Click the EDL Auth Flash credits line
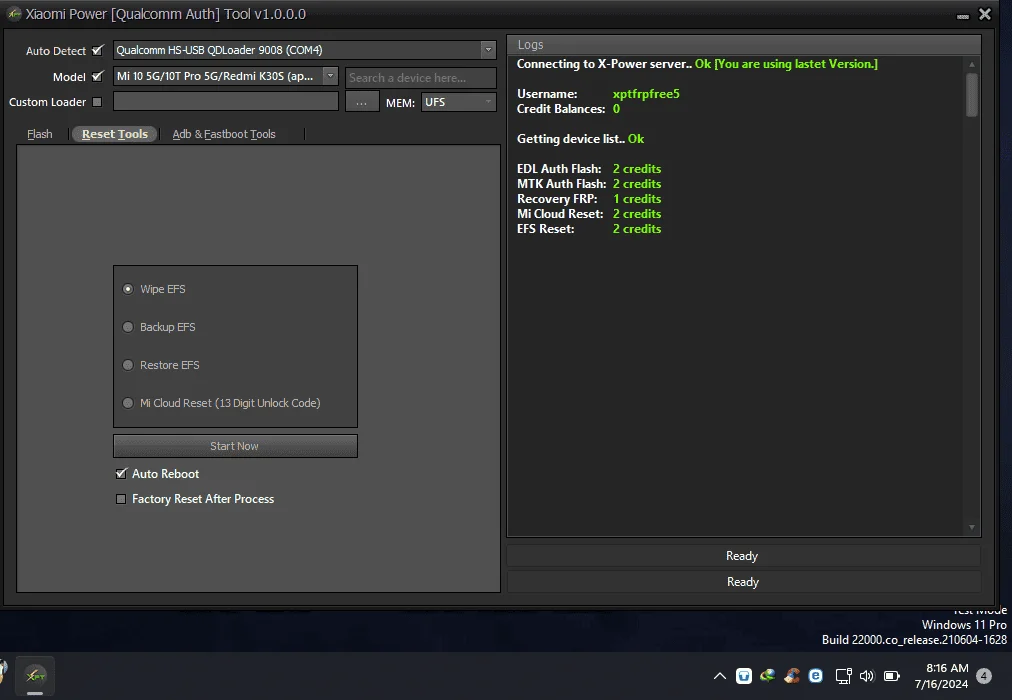The image size is (1012, 700). point(589,168)
